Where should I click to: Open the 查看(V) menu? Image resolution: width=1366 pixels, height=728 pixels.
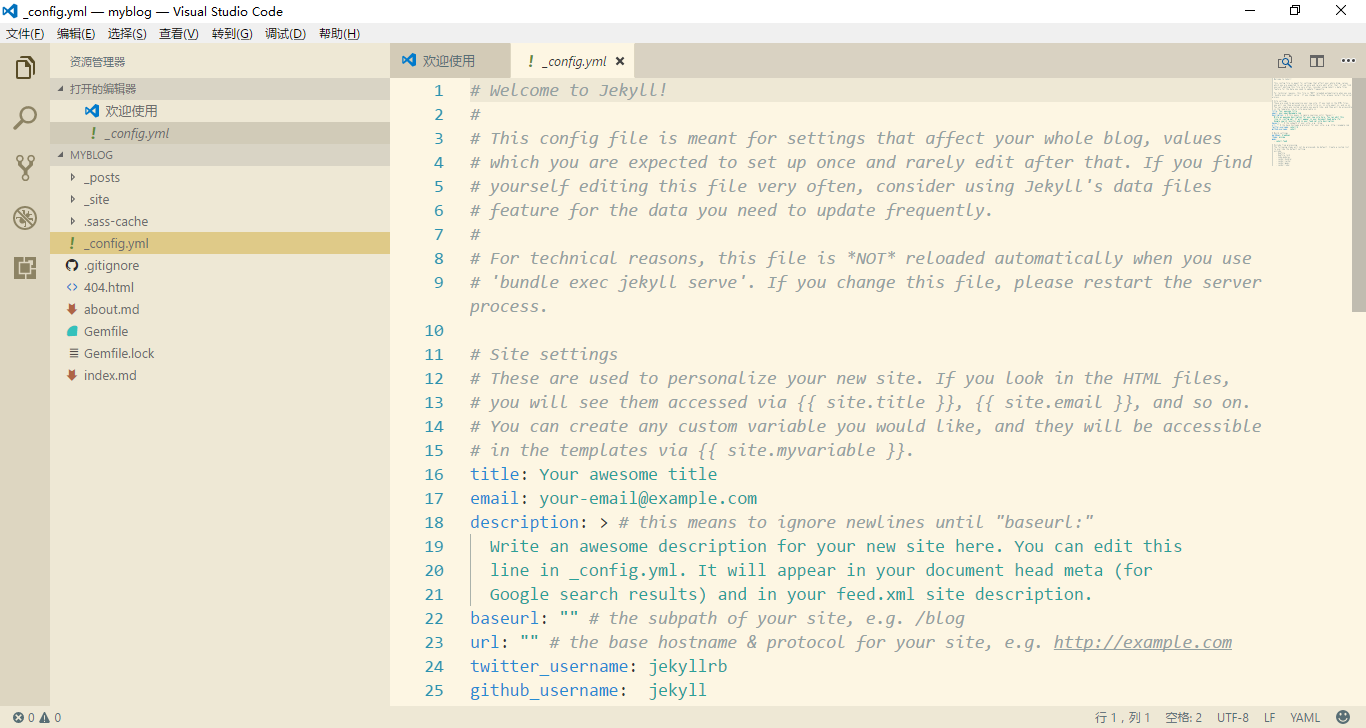point(179,33)
